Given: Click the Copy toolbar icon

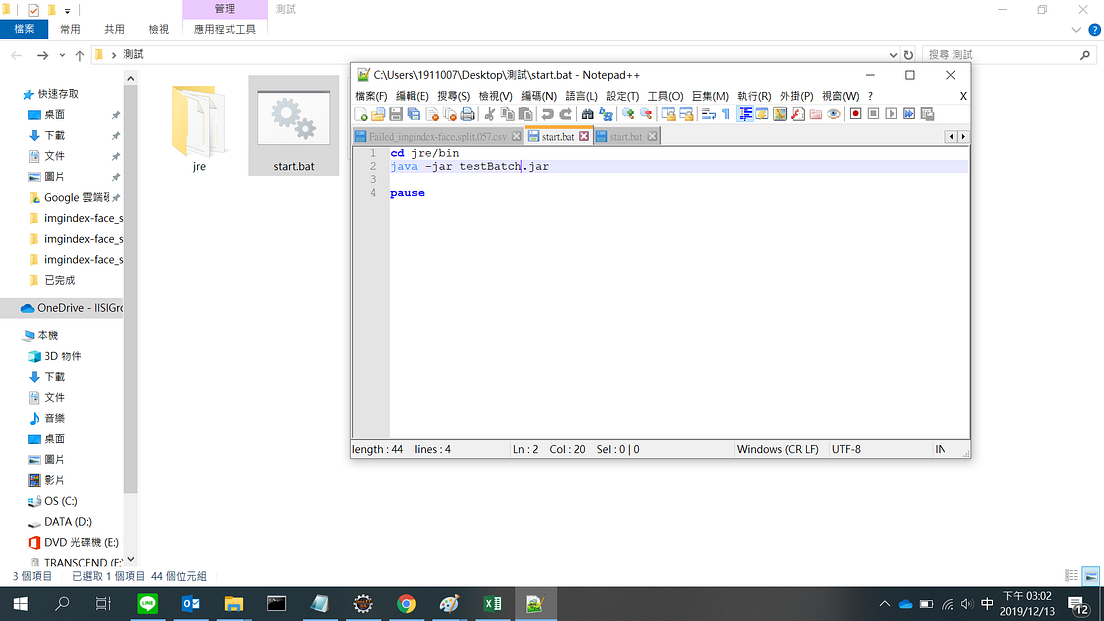Looking at the screenshot, I should 508,114.
